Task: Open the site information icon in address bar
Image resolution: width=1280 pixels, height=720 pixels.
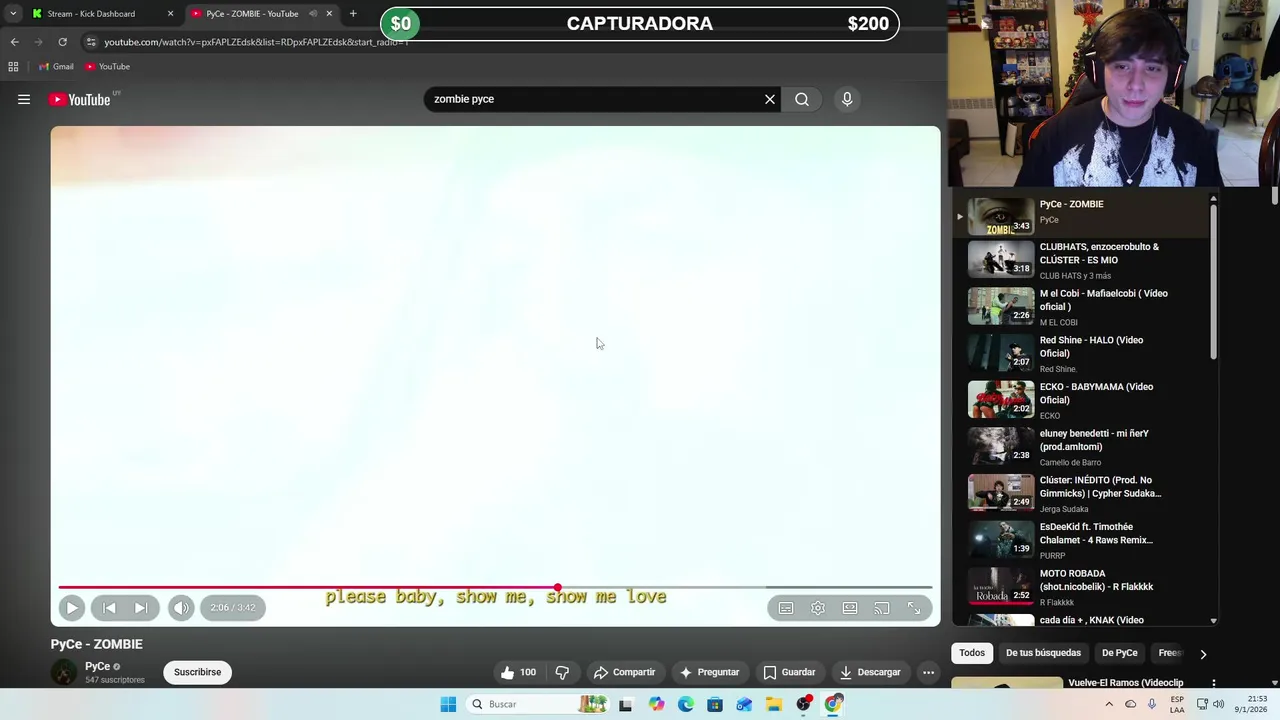Action: click(x=91, y=42)
